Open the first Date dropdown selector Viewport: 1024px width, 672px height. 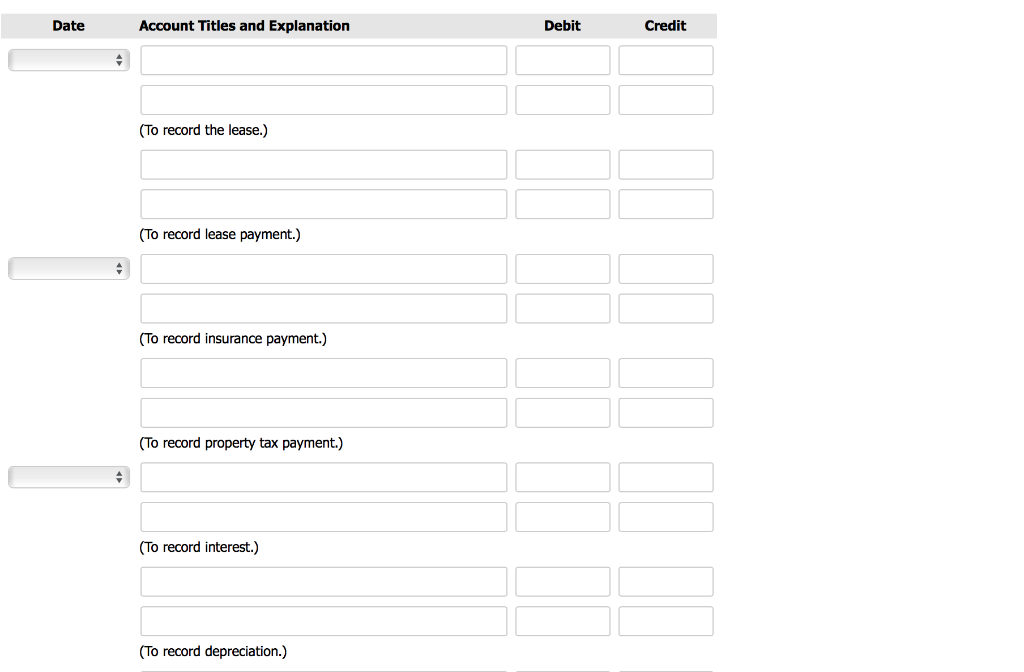tap(68, 59)
